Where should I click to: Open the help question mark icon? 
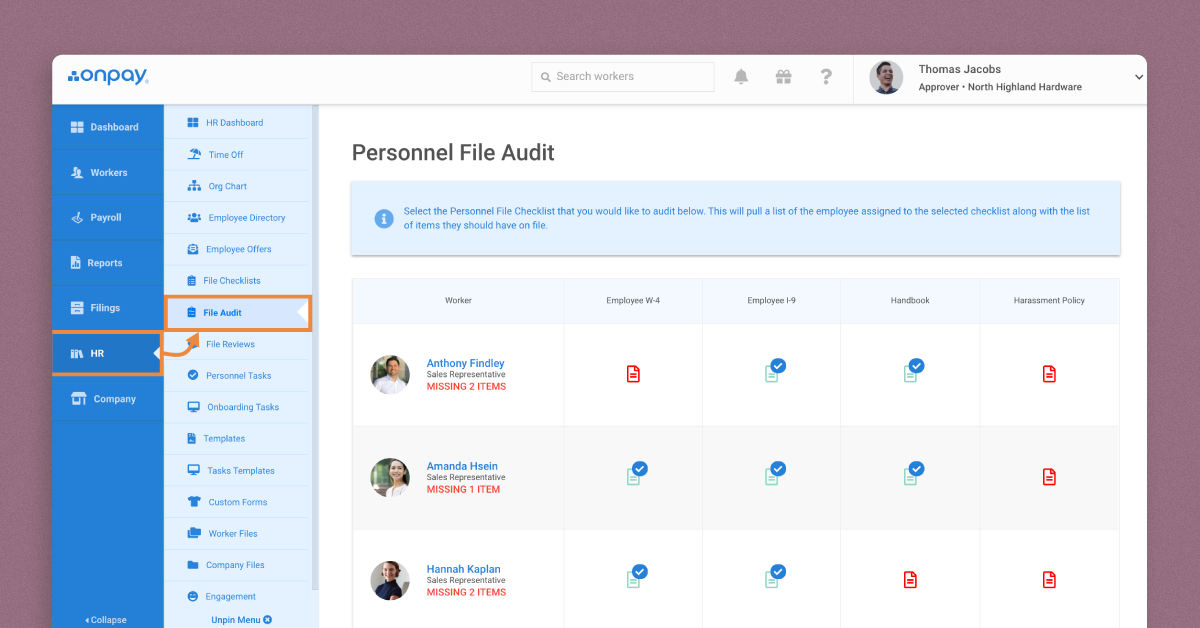coord(826,77)
